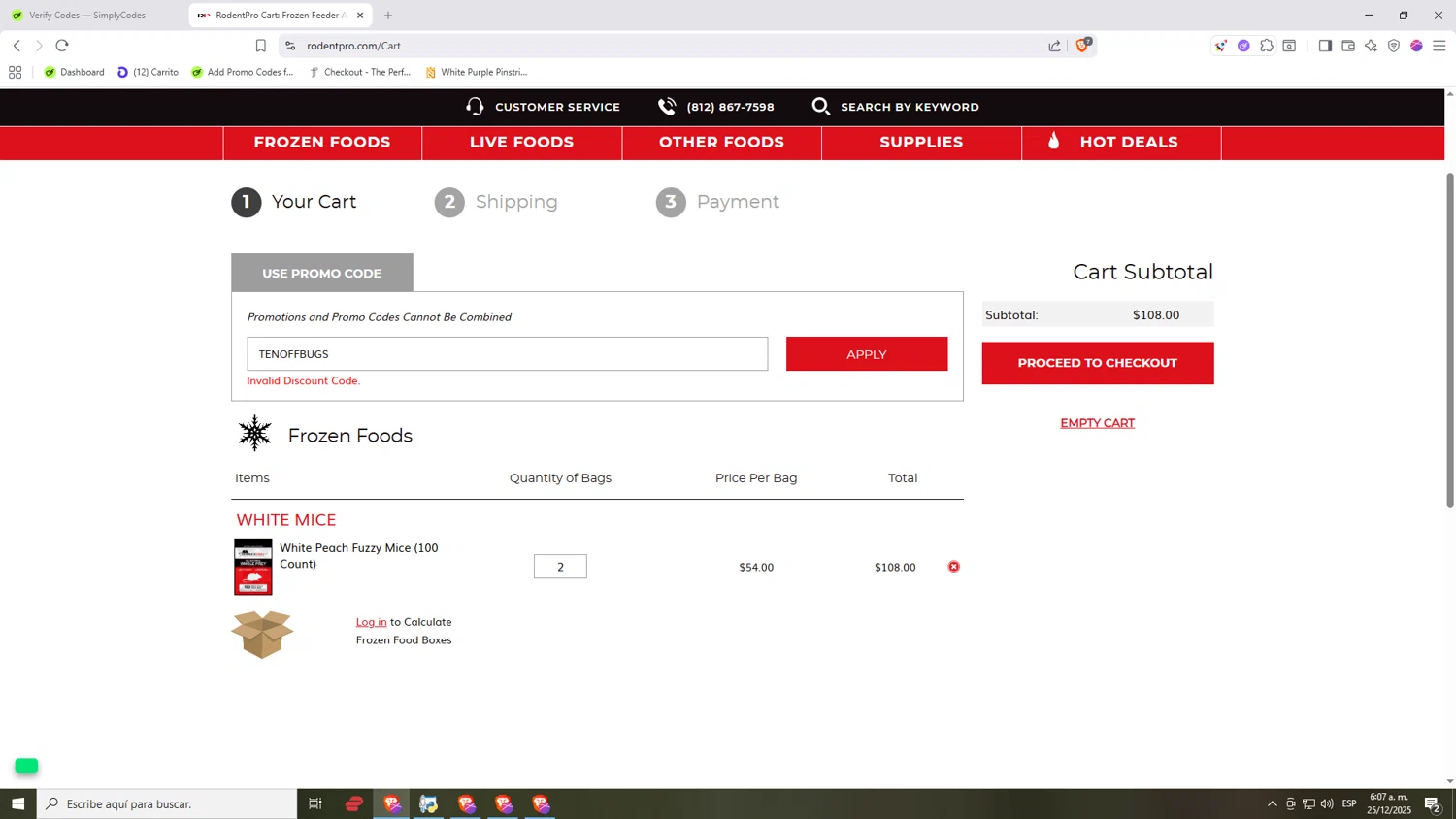Image resolution: width=1456 pixels, height=819 pixels.
Task: Open a new browser tab
Action: tap(388, 16)
